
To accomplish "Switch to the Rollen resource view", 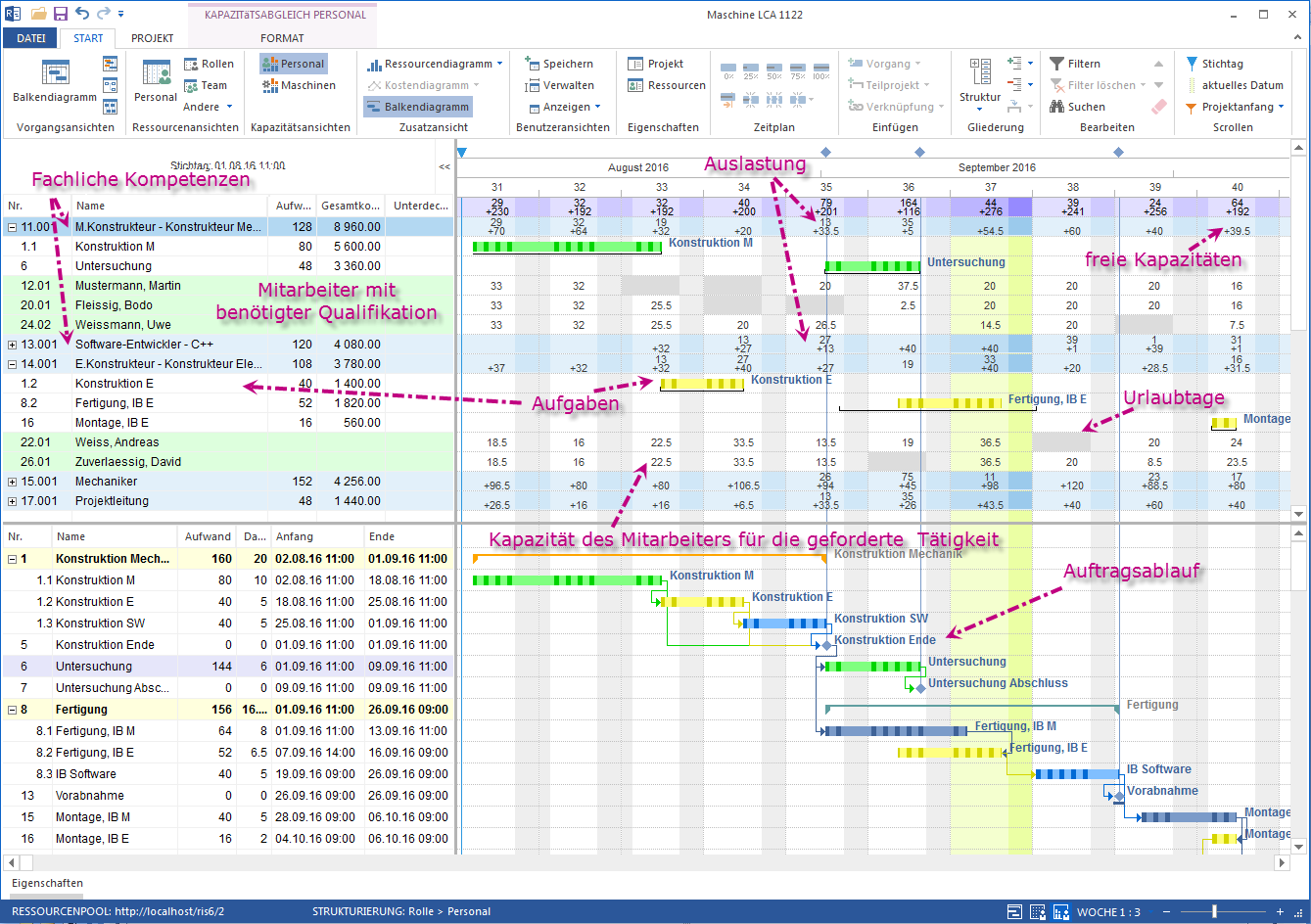I will point(209,64).
